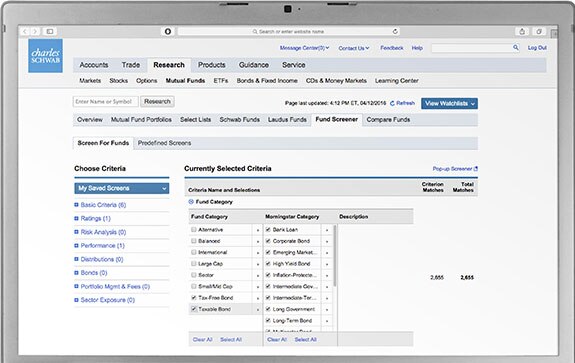Click the browser extension icon beside address bar
This screenshot has width=575, height=363.
pyautogui.click(x=168, y=32)
